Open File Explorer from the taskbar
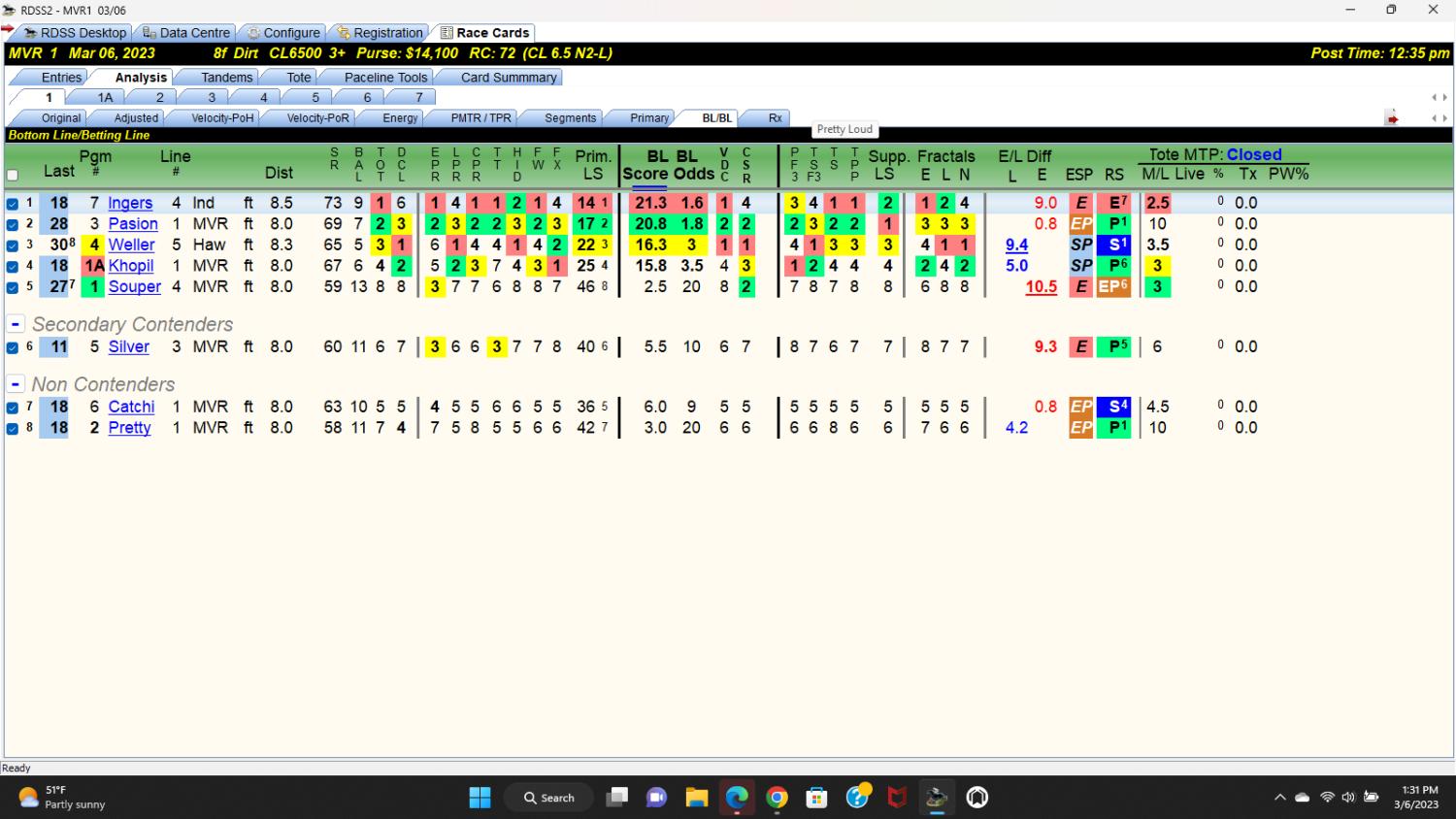The width and height of the screenshot is (1456, 819). [696, 798]
